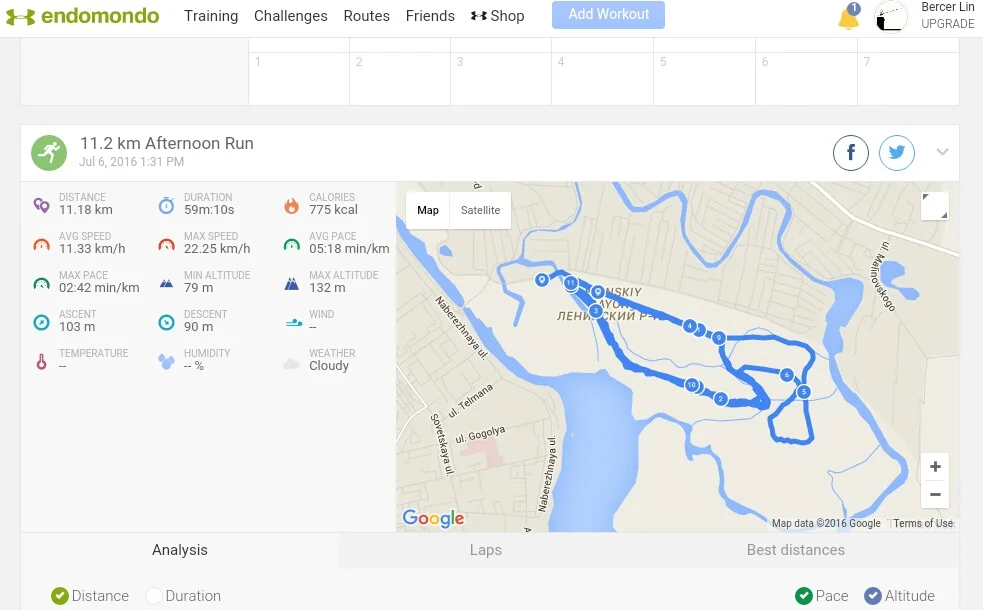Toggle the Pace graph checkbox

coord(804,596)
